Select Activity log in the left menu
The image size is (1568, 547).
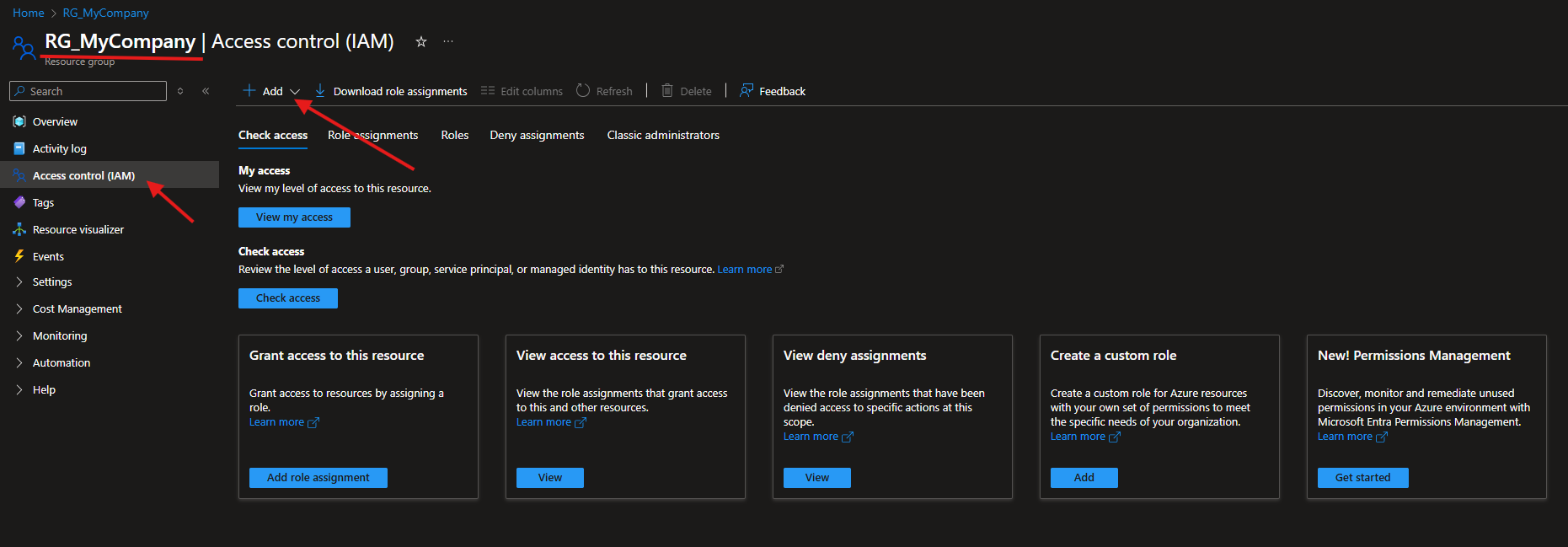coord(110,148)
